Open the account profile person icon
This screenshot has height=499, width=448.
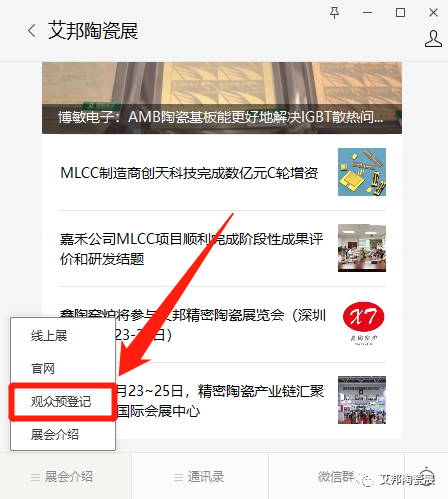click(433, 38)
